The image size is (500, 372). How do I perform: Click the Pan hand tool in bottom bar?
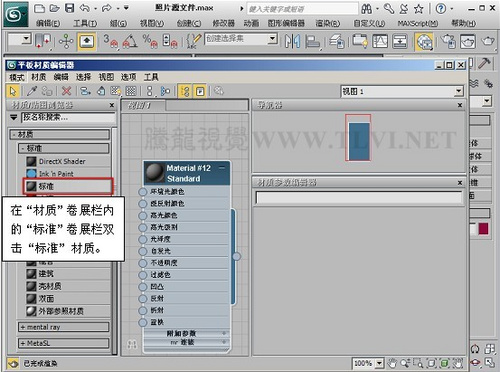tap(393, 363)
